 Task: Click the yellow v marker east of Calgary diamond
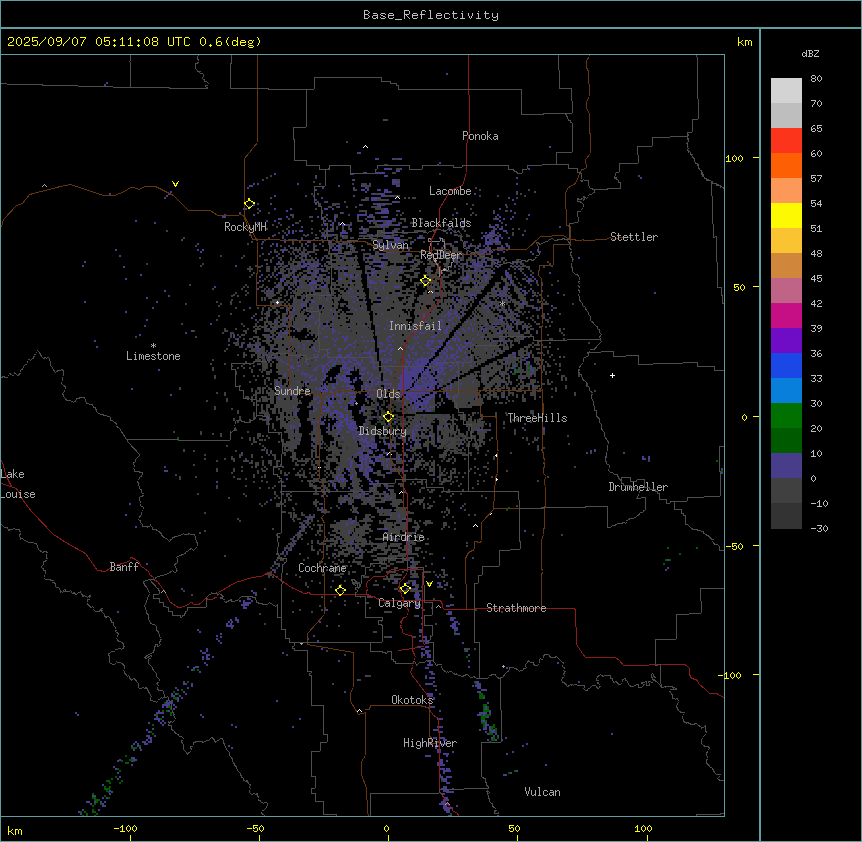pyautogui.click(x=429, y=584)
